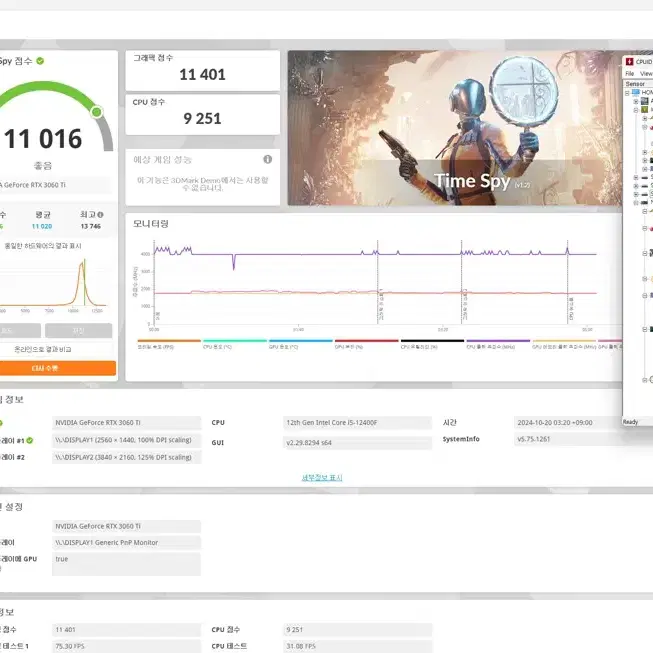Toggle the teal CPU temperature legend
This screenshot has height=653, width=653.
[234, 344]
